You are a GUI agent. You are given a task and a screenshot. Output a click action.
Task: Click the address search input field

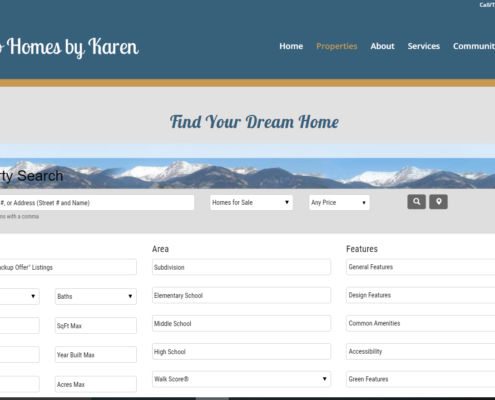[97, 203]
